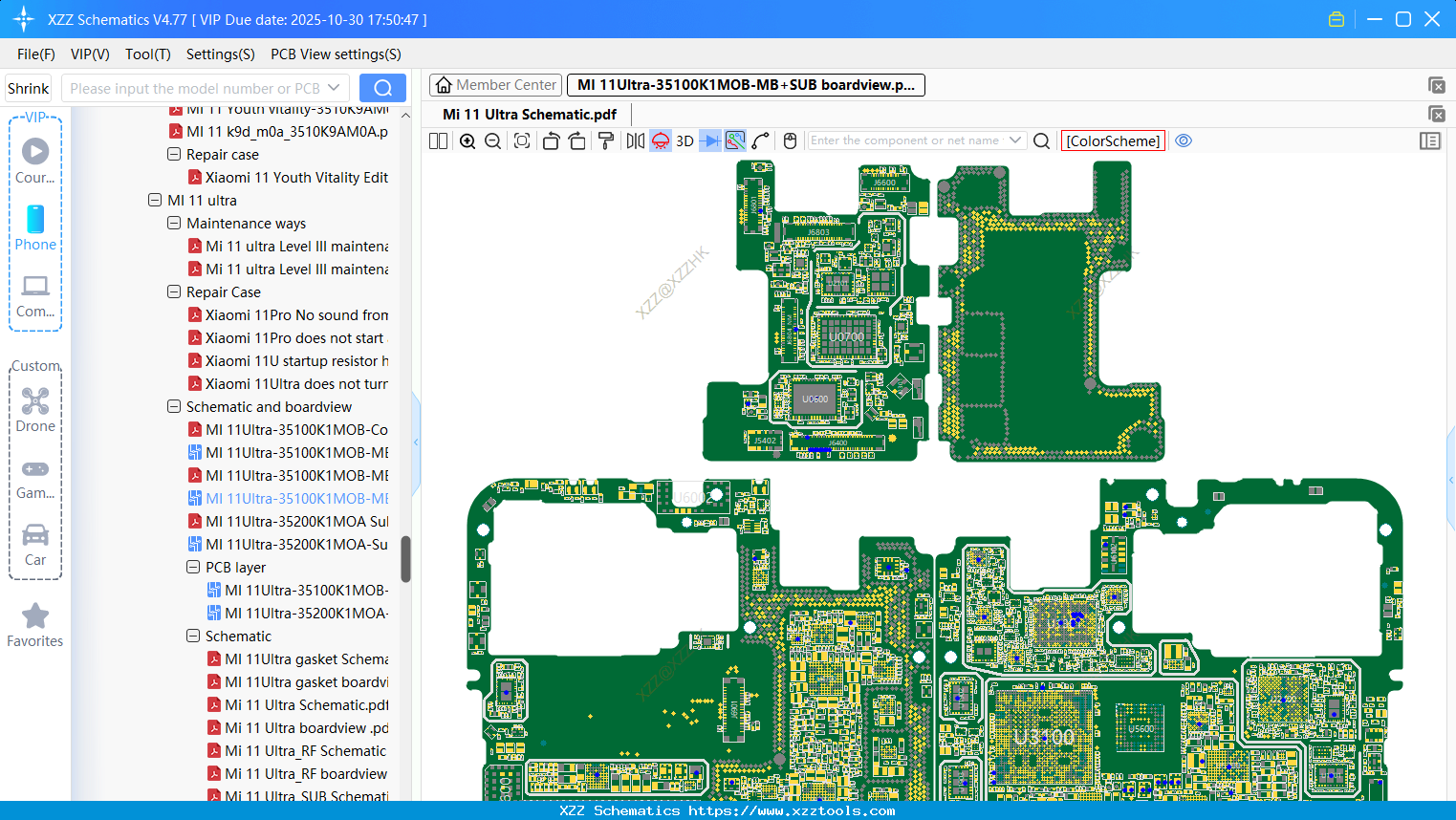Activate the mirror flip board tool

coord(635,140)
